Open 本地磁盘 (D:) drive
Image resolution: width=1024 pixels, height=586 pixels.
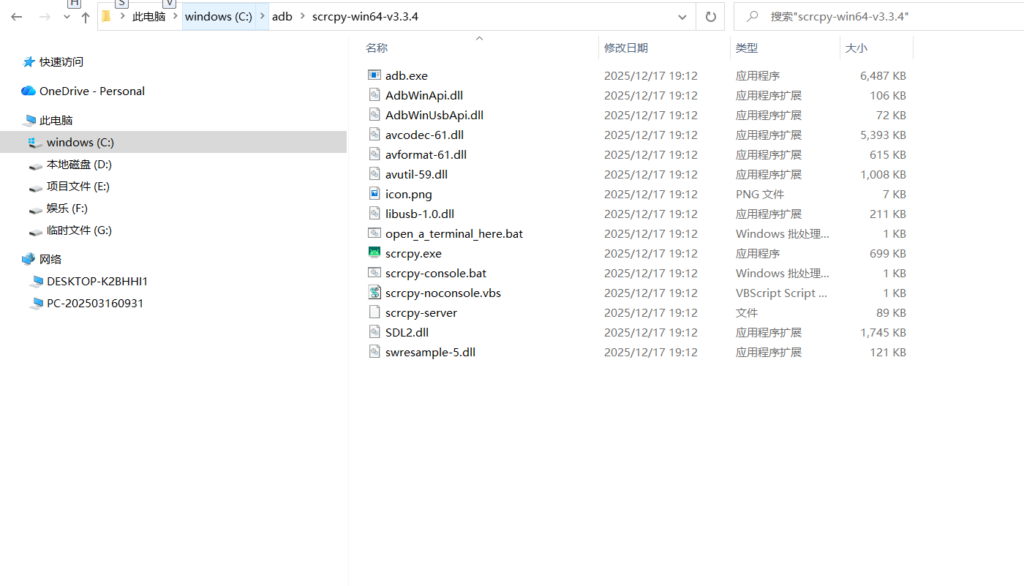[x=79, y=164]
